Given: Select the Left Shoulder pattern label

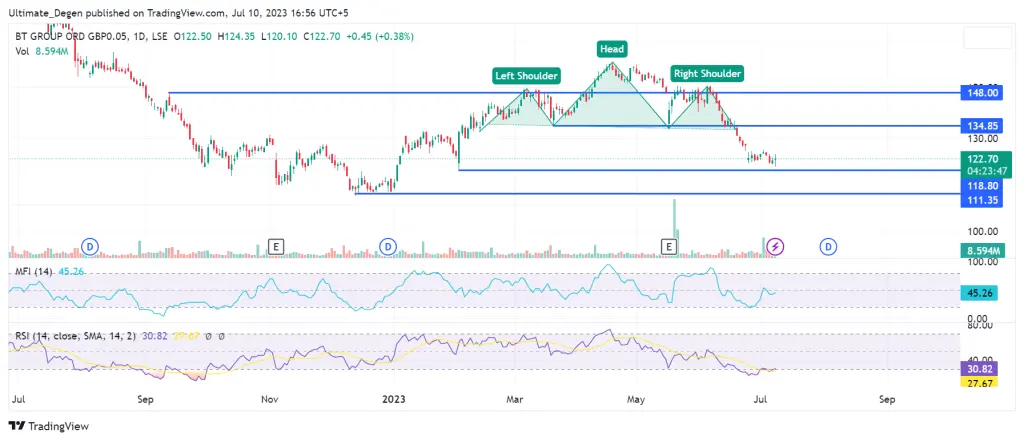Looking at the screenshot, I should [x=526, y=76].
